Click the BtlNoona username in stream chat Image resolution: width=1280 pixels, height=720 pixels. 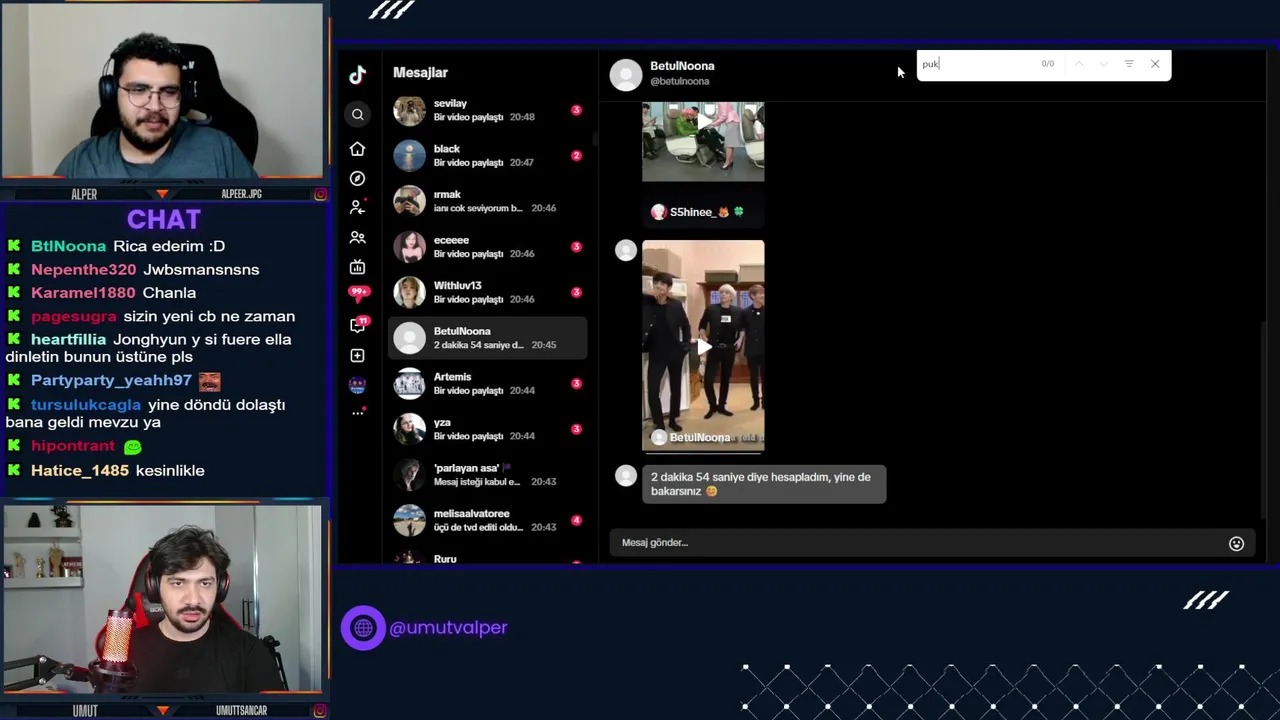(x=68, y=246)
